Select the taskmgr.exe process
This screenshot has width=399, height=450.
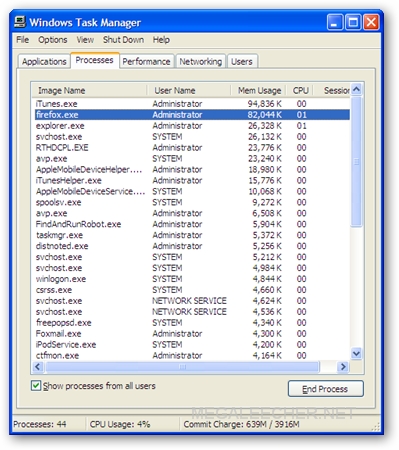(191, 235)
